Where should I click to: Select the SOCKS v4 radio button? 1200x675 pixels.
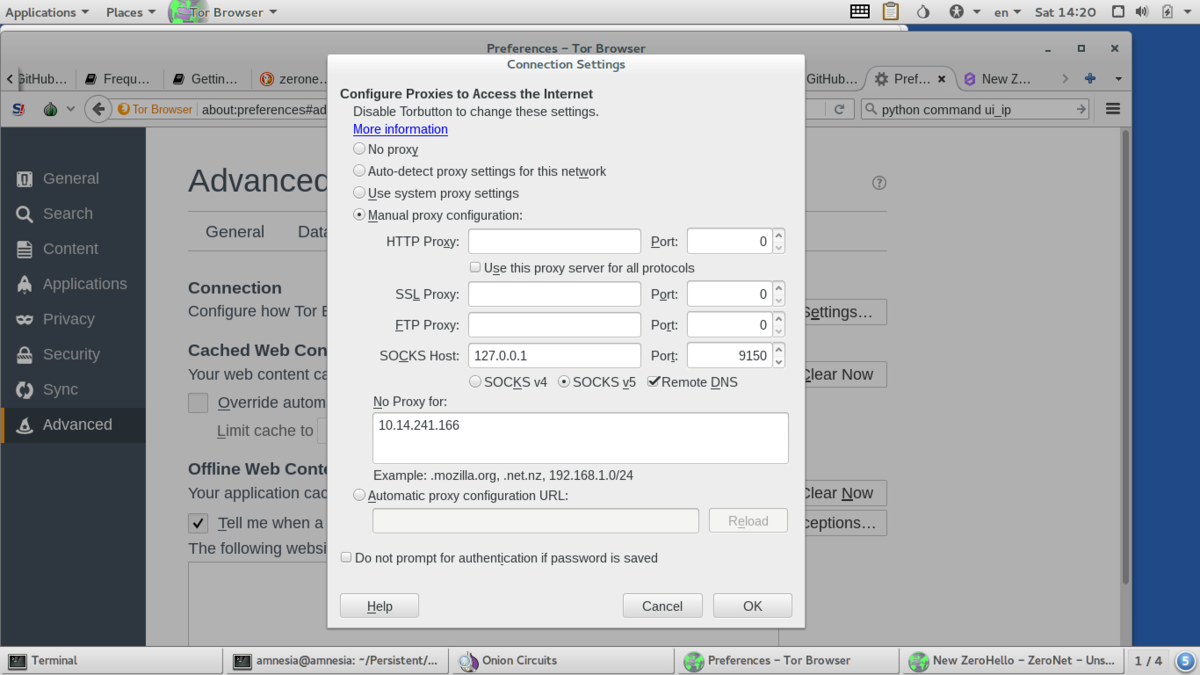[475, 381]
